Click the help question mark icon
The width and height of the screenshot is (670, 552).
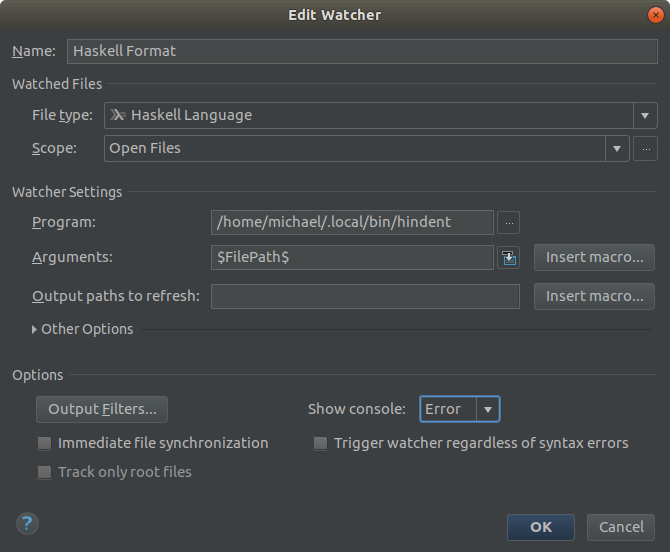click(26, 523)
